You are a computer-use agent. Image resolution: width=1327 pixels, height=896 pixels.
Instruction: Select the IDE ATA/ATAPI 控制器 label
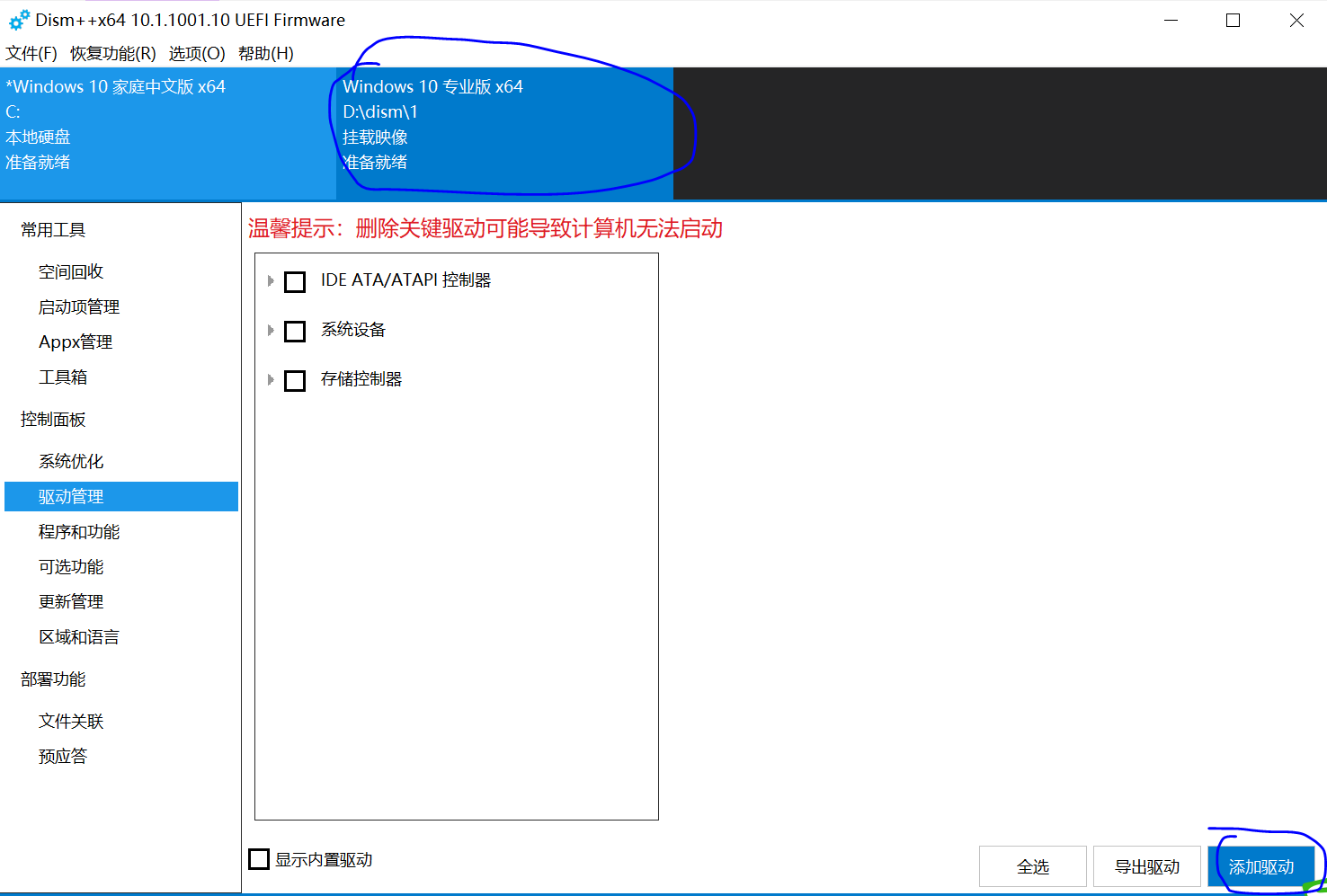point(405,280)
